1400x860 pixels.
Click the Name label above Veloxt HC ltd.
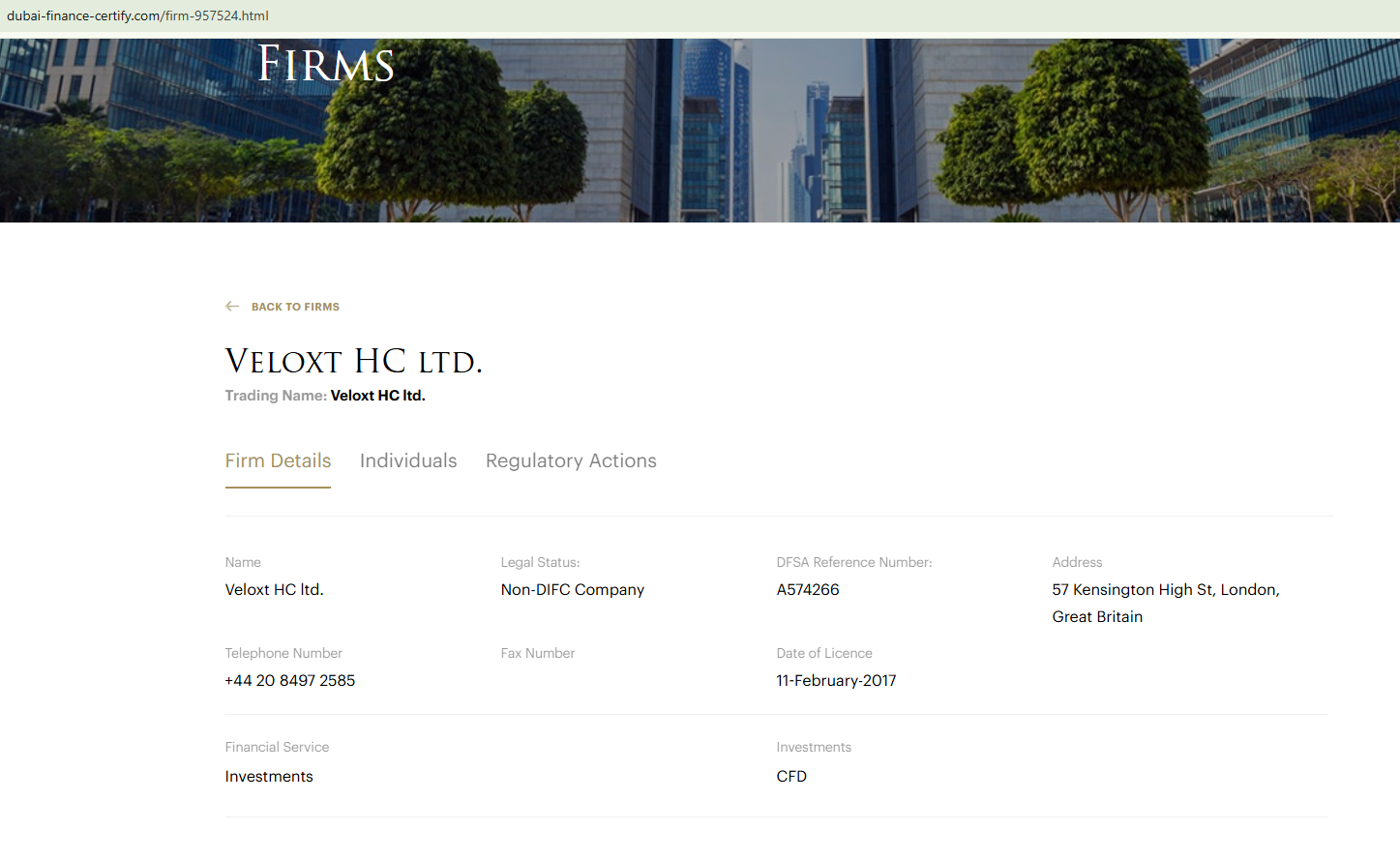tap(243, 562)
